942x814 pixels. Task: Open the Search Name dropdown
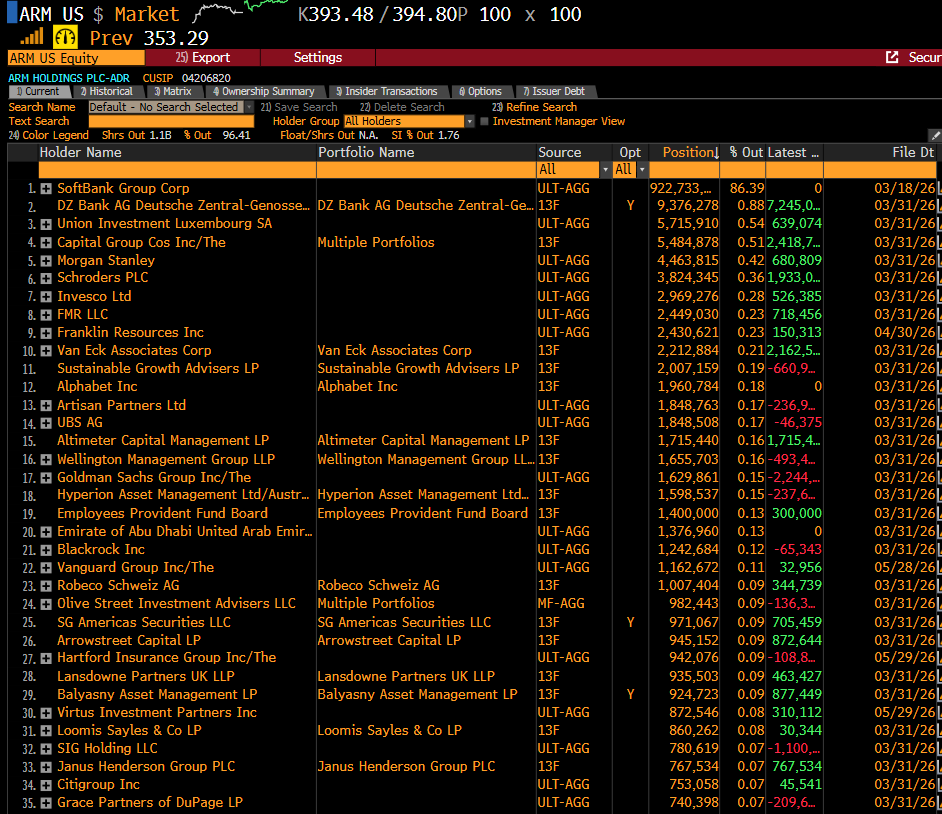pyautogui.click(x=249, y=107)
